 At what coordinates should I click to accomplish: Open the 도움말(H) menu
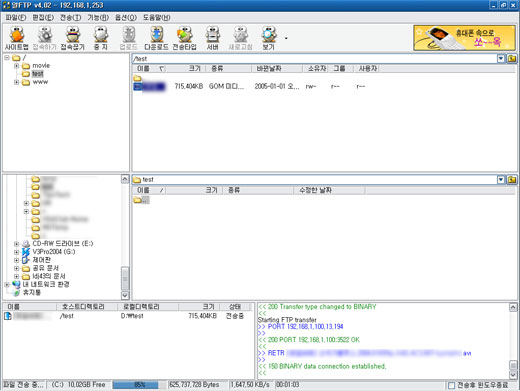(156, 18)
